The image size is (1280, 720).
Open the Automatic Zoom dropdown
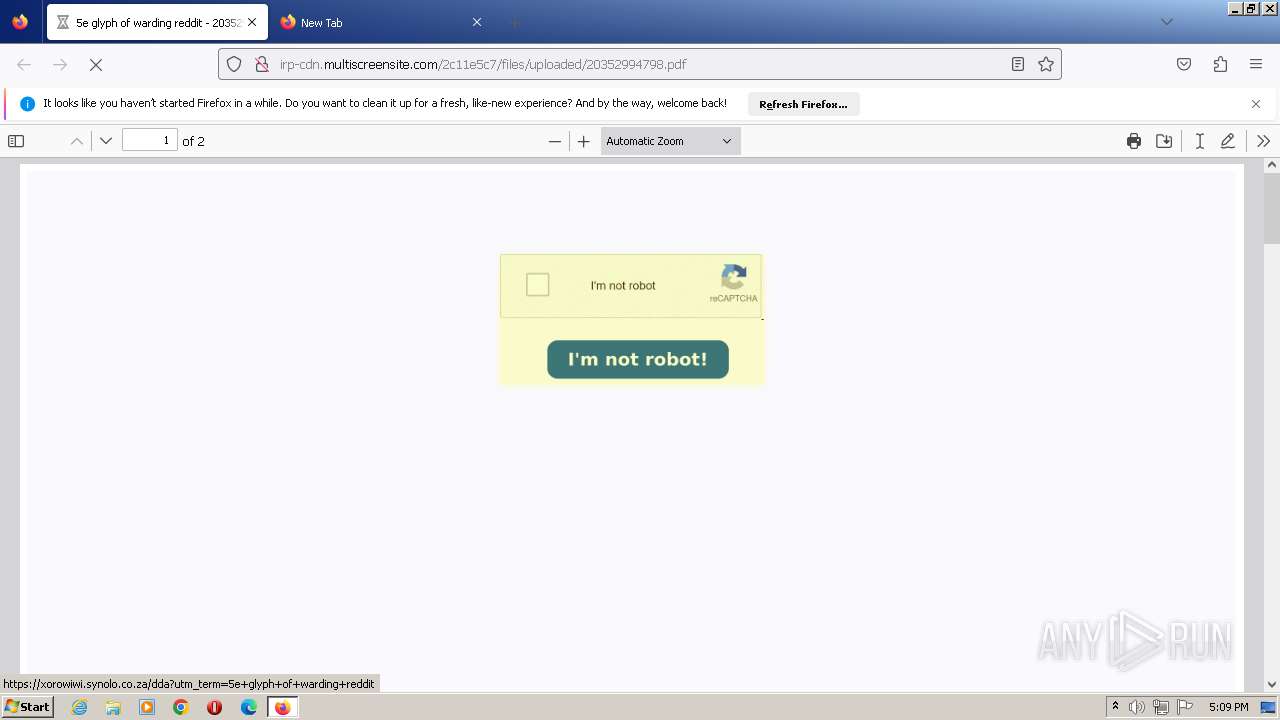(670, 141)
